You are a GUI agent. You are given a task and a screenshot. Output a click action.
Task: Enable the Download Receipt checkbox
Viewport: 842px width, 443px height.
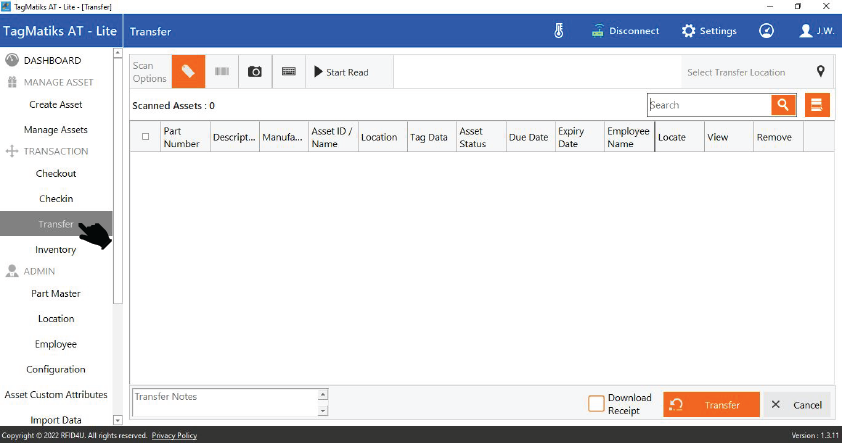pyautogui.click(x=596, y=404)
